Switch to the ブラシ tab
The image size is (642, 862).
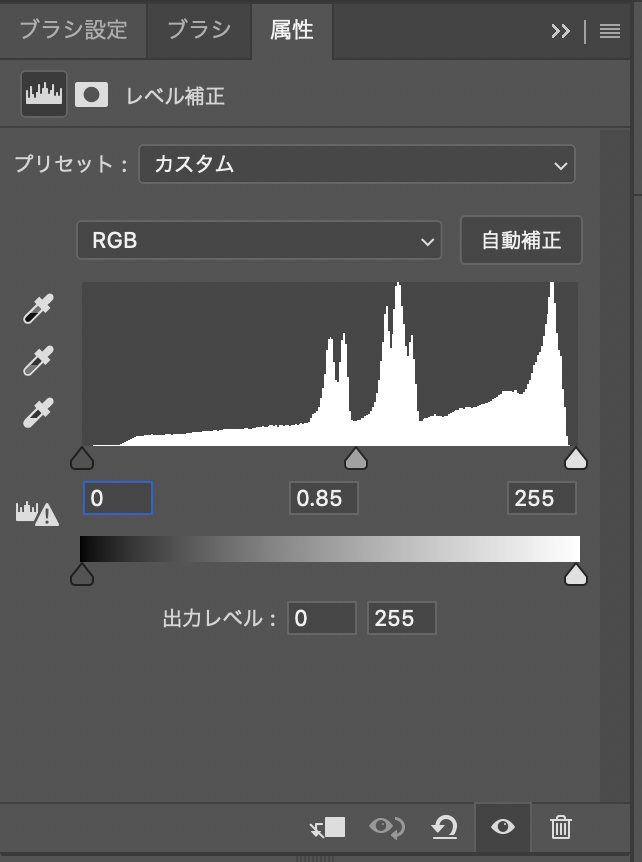point(199,30)
